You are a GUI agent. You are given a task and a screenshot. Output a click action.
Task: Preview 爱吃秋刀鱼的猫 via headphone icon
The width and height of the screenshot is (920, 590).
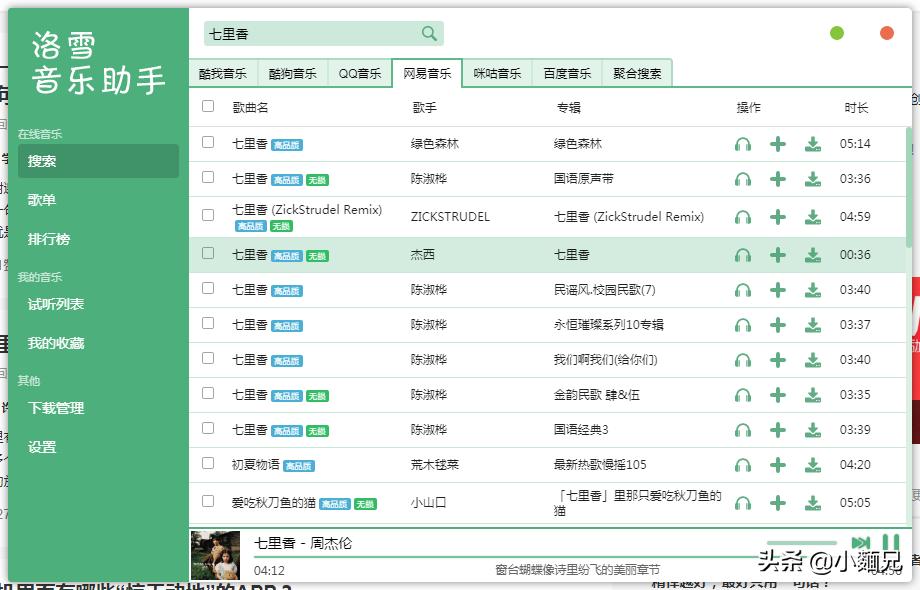741,503
